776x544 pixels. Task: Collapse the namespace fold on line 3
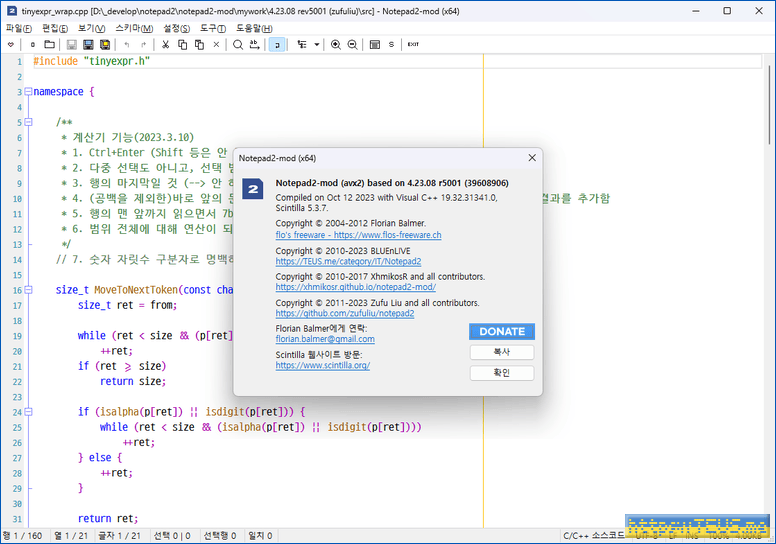pyautogui.click(x=28, y=92)
